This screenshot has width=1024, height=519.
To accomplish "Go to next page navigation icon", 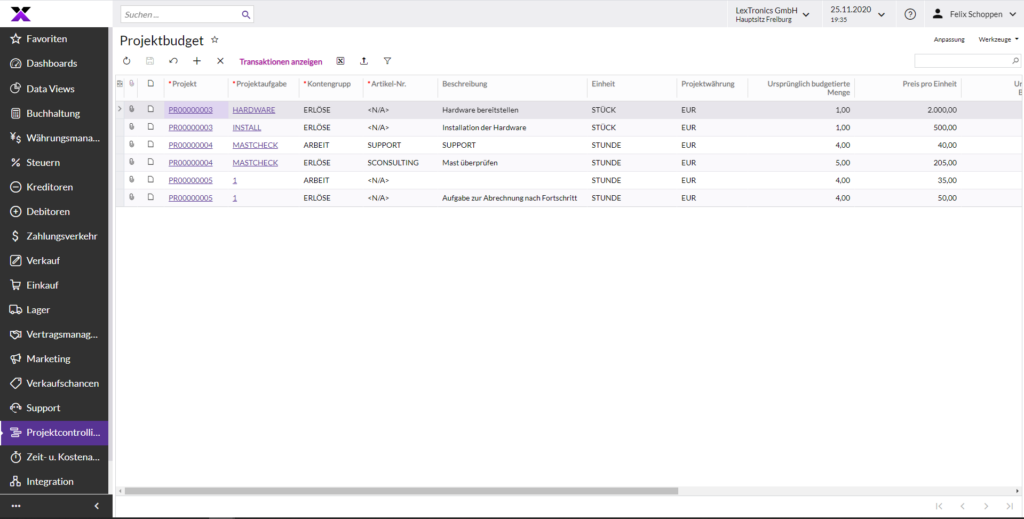I will pos(986,506).
